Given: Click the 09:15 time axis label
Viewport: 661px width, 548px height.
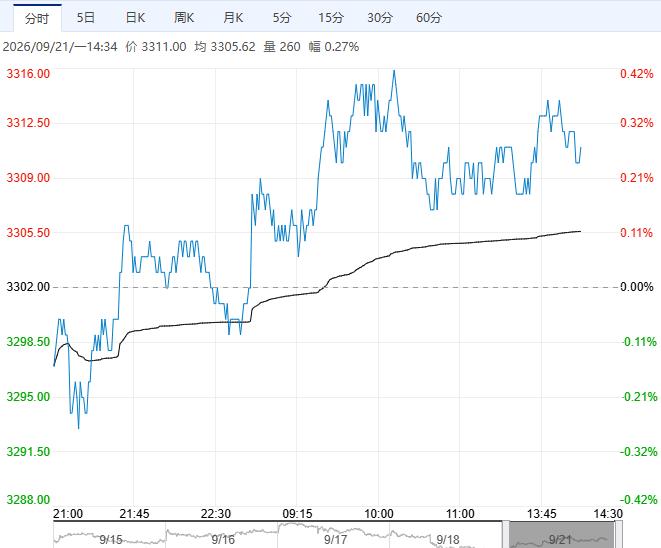Looking at the screenshot, I should point(297,514).
